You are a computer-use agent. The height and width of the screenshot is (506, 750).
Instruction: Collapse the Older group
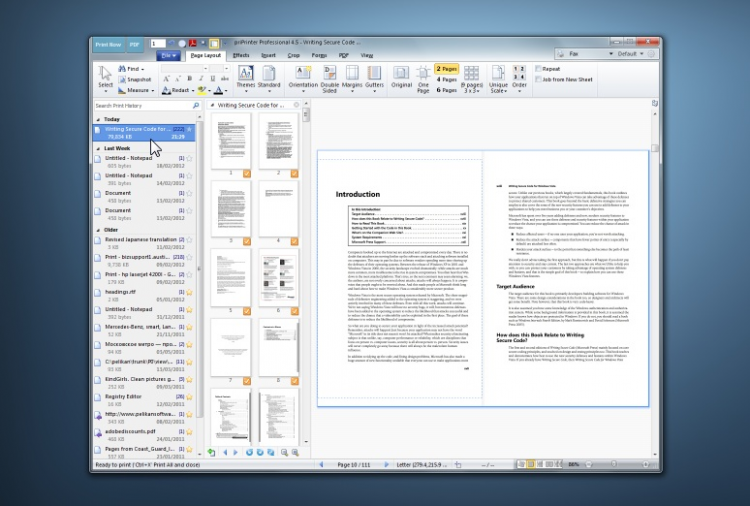pyautogui.click(x=98, y=230)
